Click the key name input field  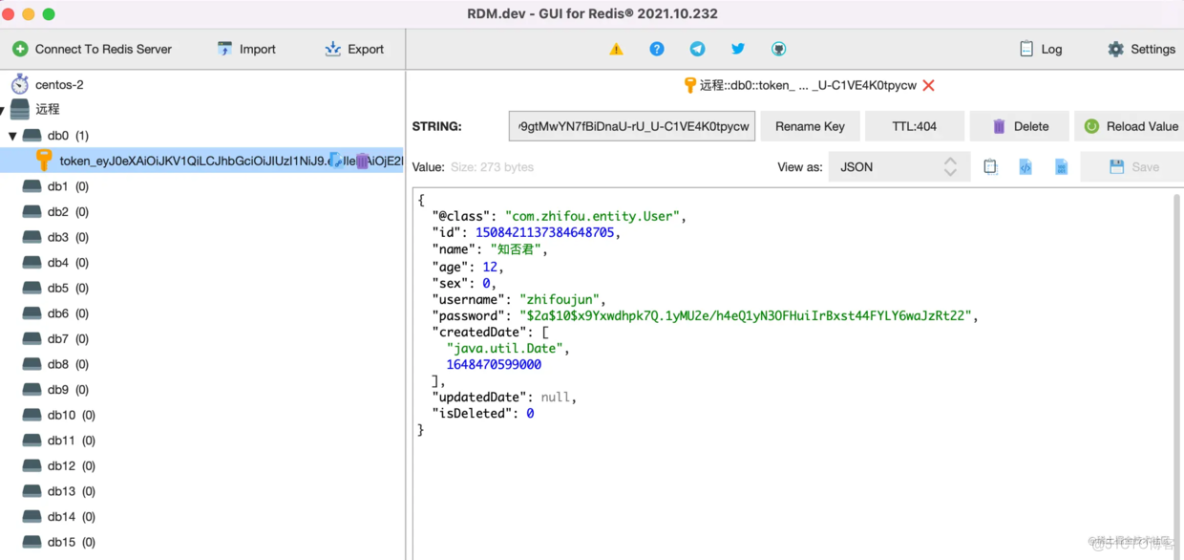[x=632, y=126]
